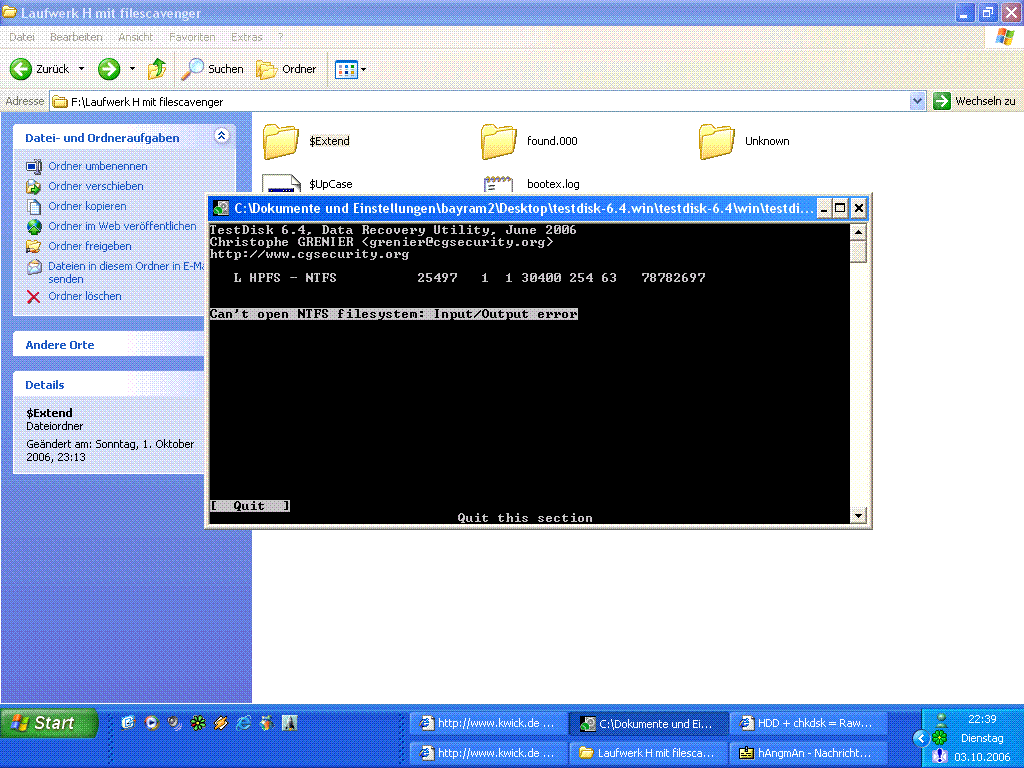Click Ordner im Web veröffentlichen link
The width and height of the screenshot is (1024, 768).
(x=122, y=226)
